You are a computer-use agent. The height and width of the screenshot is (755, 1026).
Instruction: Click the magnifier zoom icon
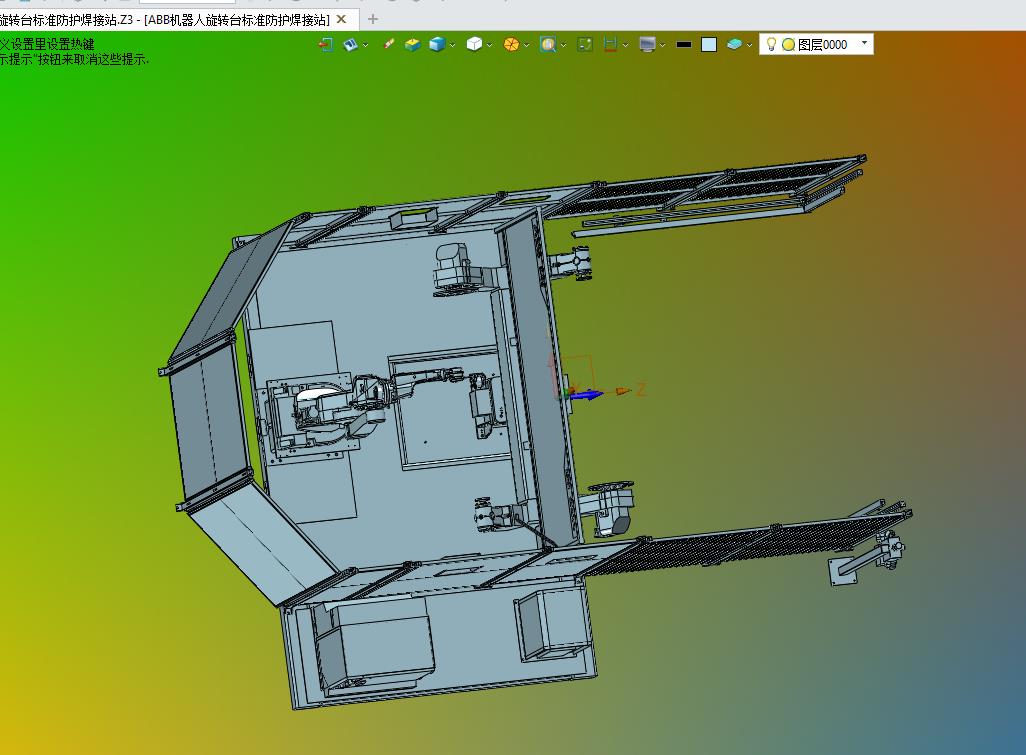[x=548, y=44]
